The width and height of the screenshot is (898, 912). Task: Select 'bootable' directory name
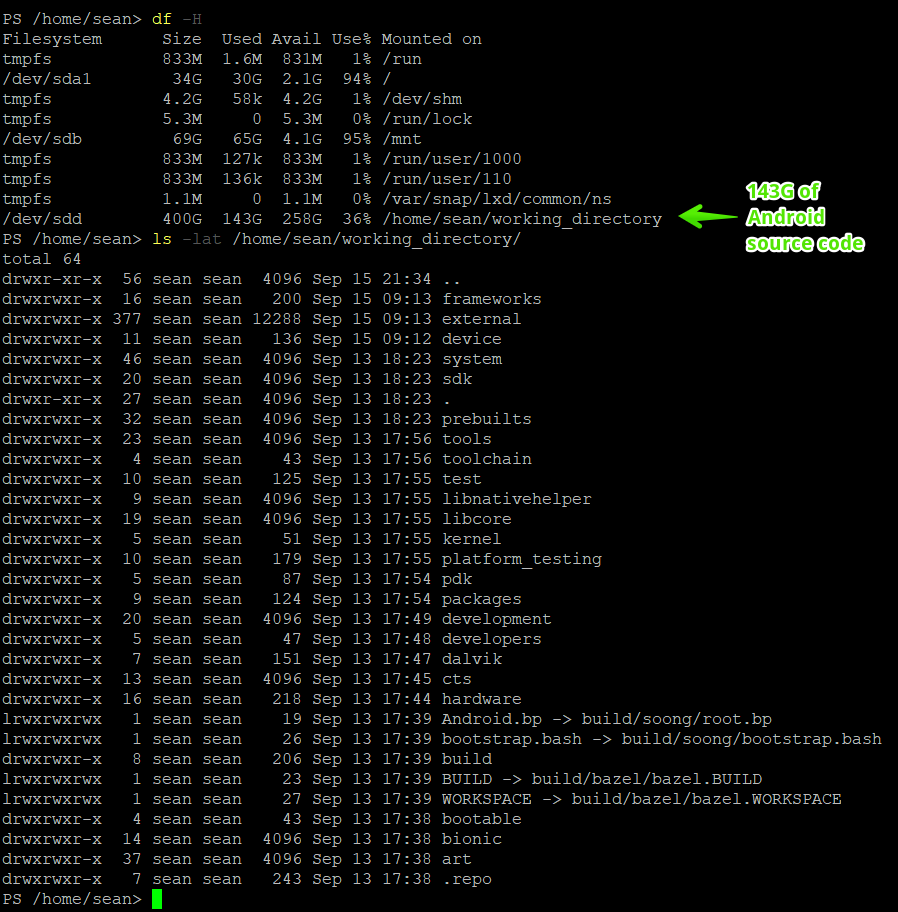482,819
